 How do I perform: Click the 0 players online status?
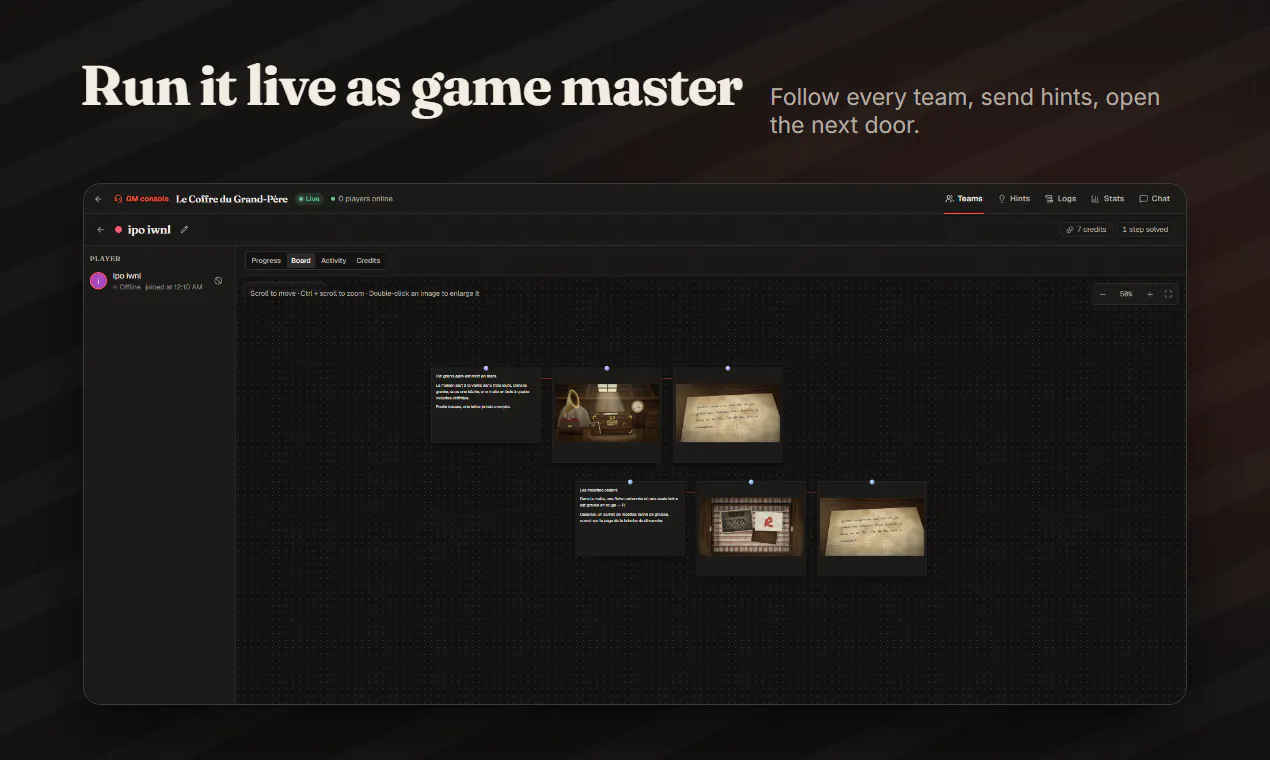click(362, 199)
